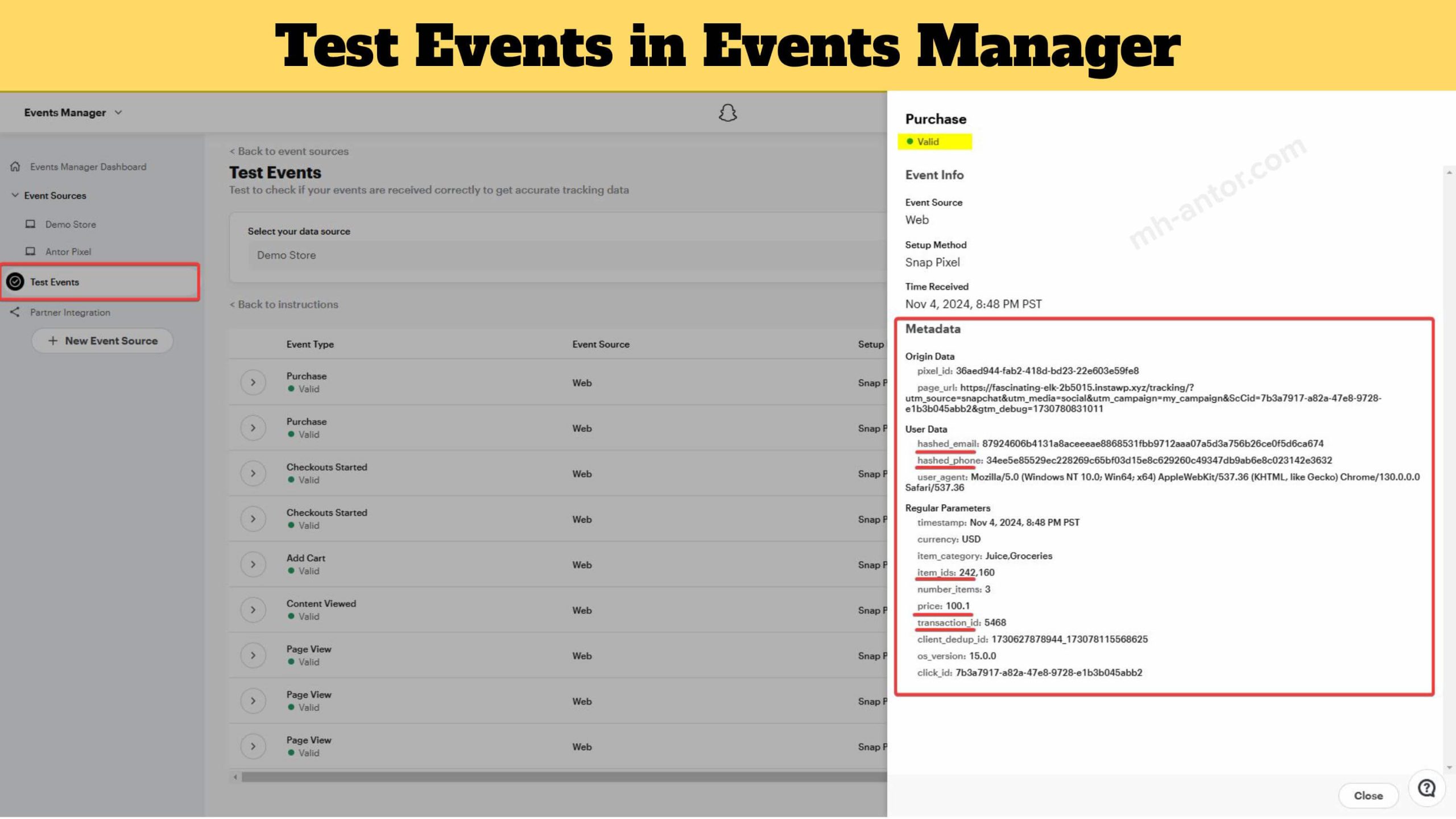Expand the second Checkouts Started row
Screen dimensions: 1456x819
pyautogui.click(x=253, y=519)
